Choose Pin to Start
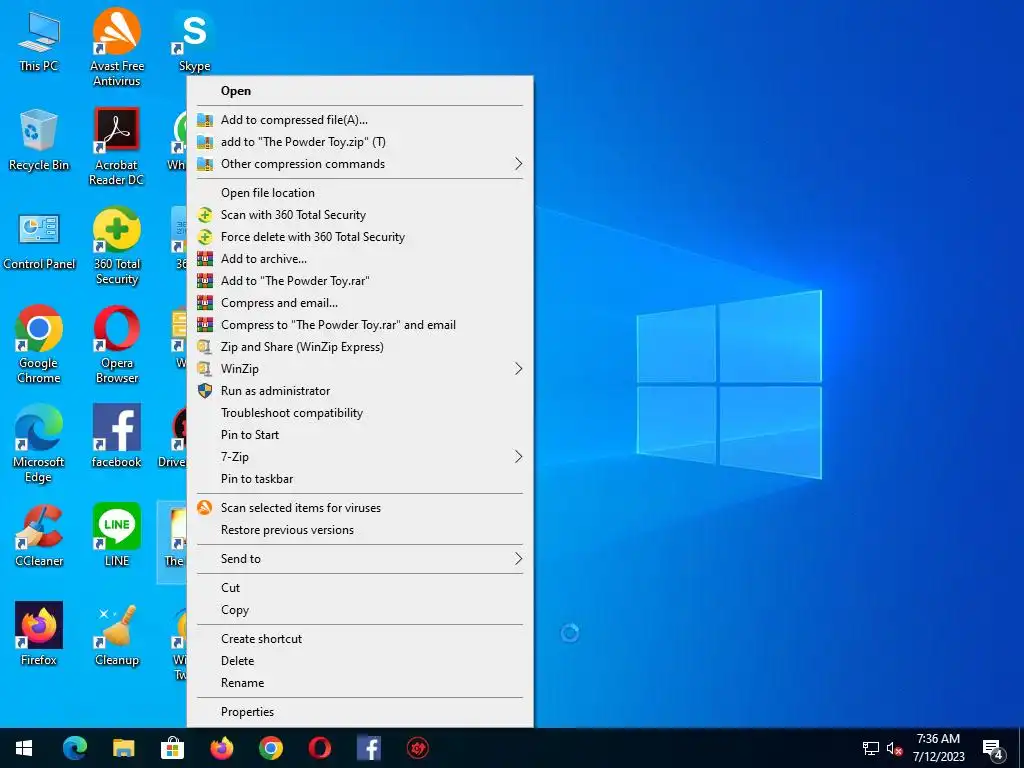Screen dimensions: 1024x768 click(360, 435)
